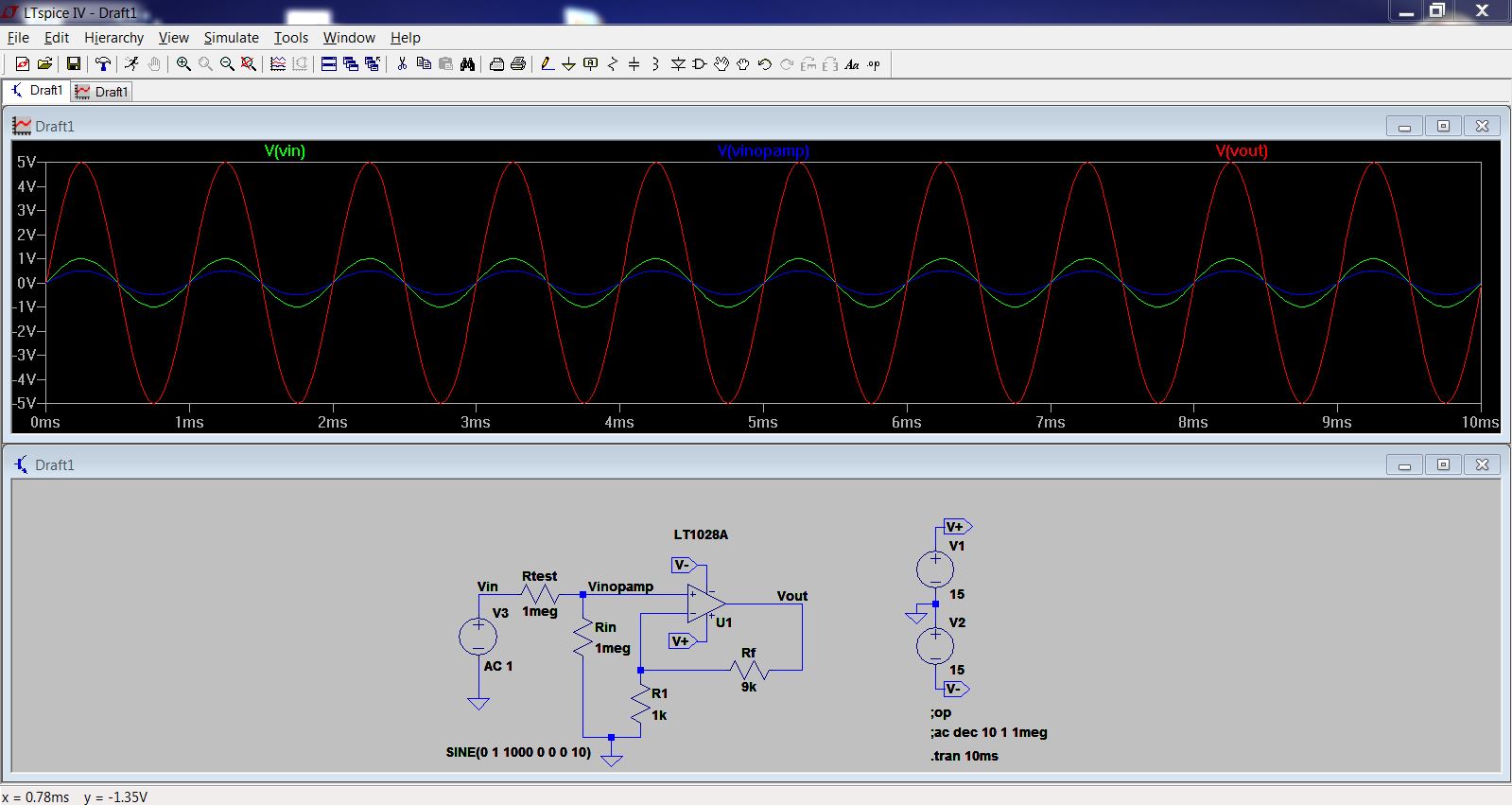The width and height of the screenshot is (1512, 805).
Task: Click the R1 1k resistor symbol
Action: coord(641,705)
